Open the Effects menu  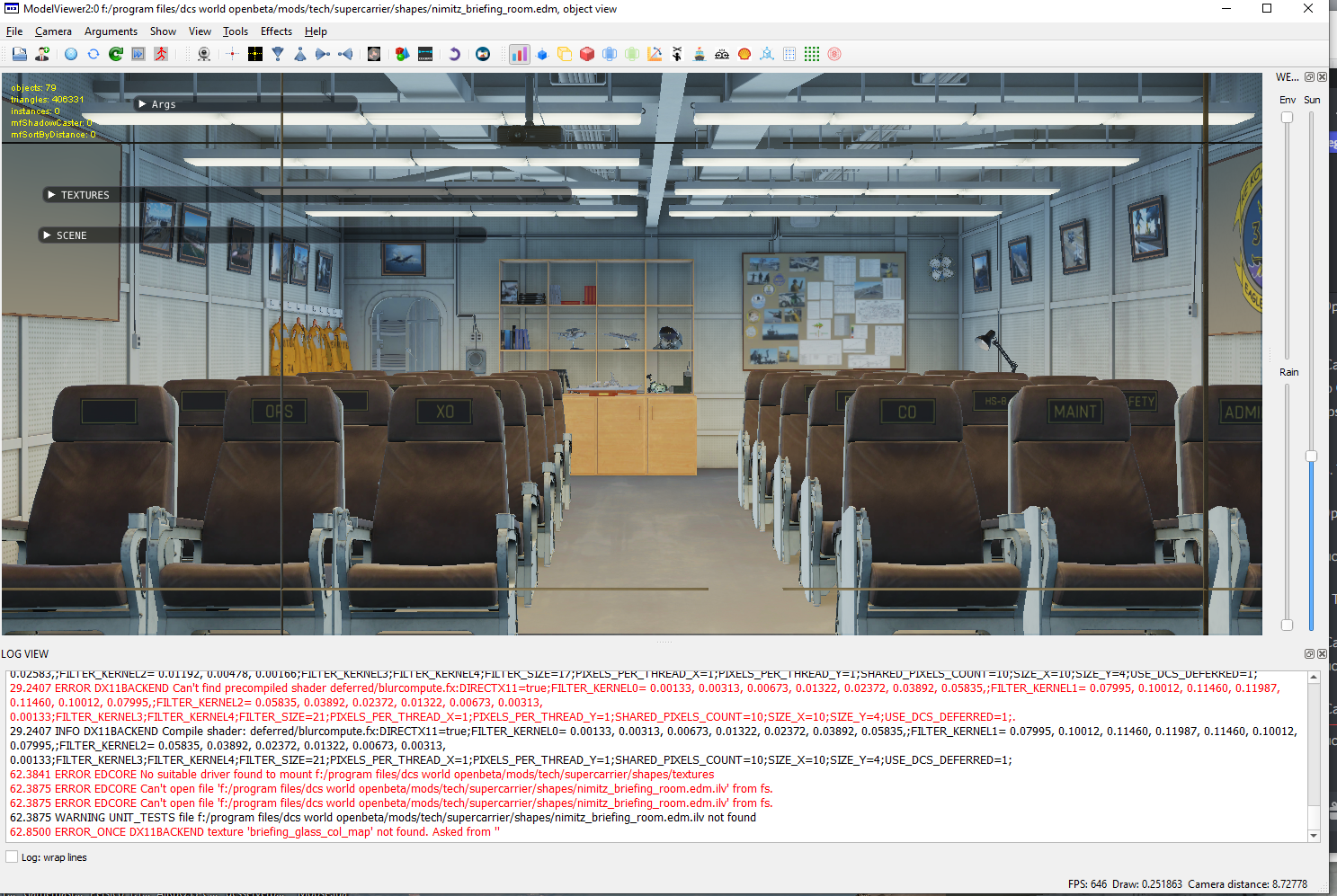click(x=276, y=31)
